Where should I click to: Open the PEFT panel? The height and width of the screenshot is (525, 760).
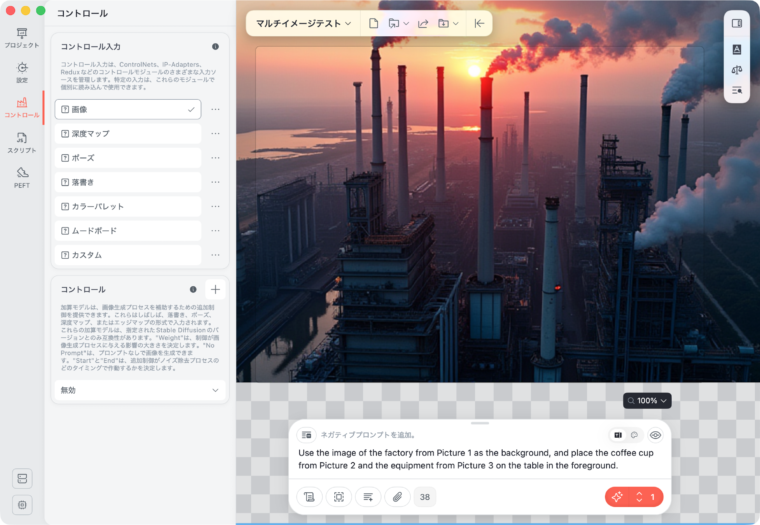pos(21,177)
